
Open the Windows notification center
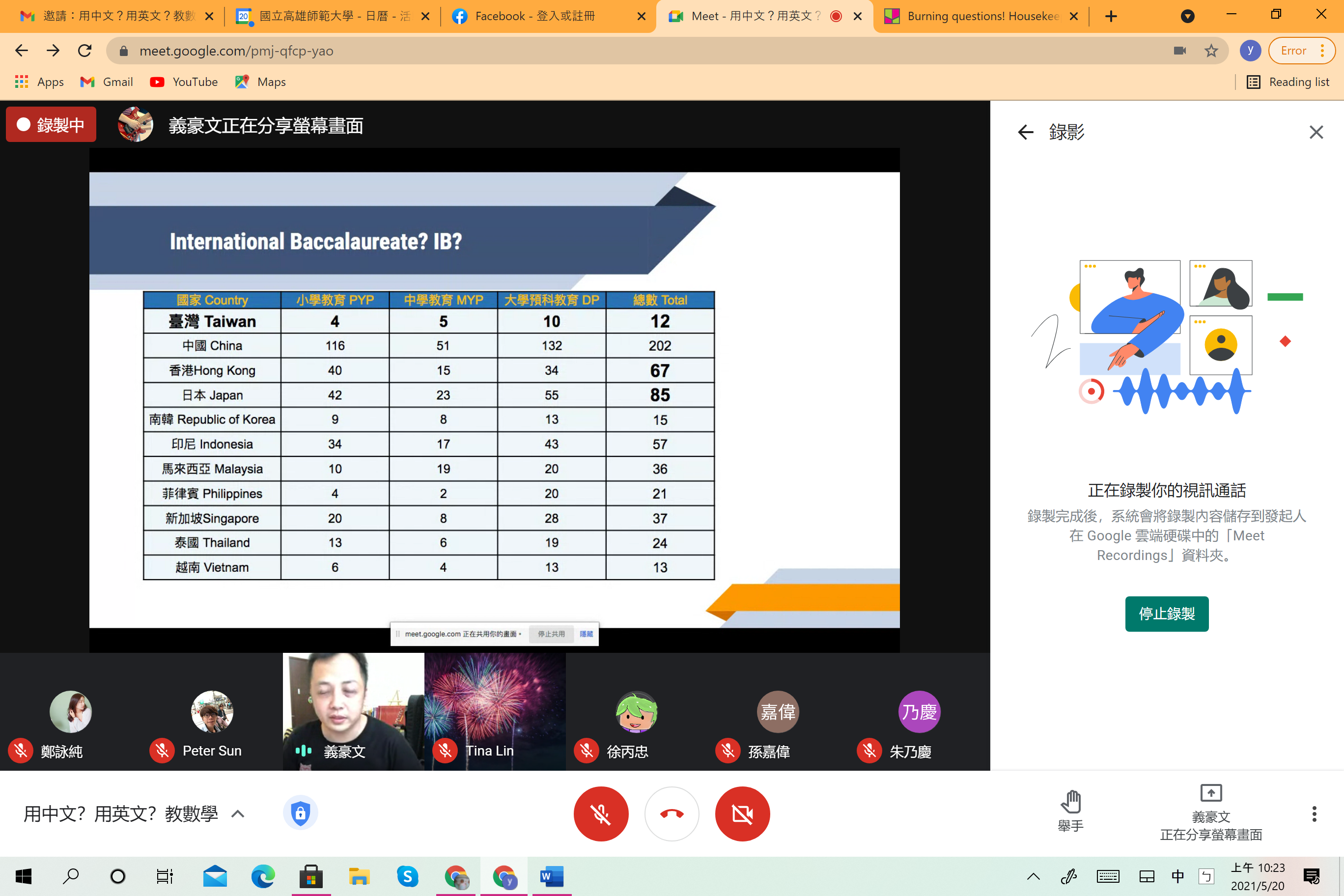point(1312,876)
